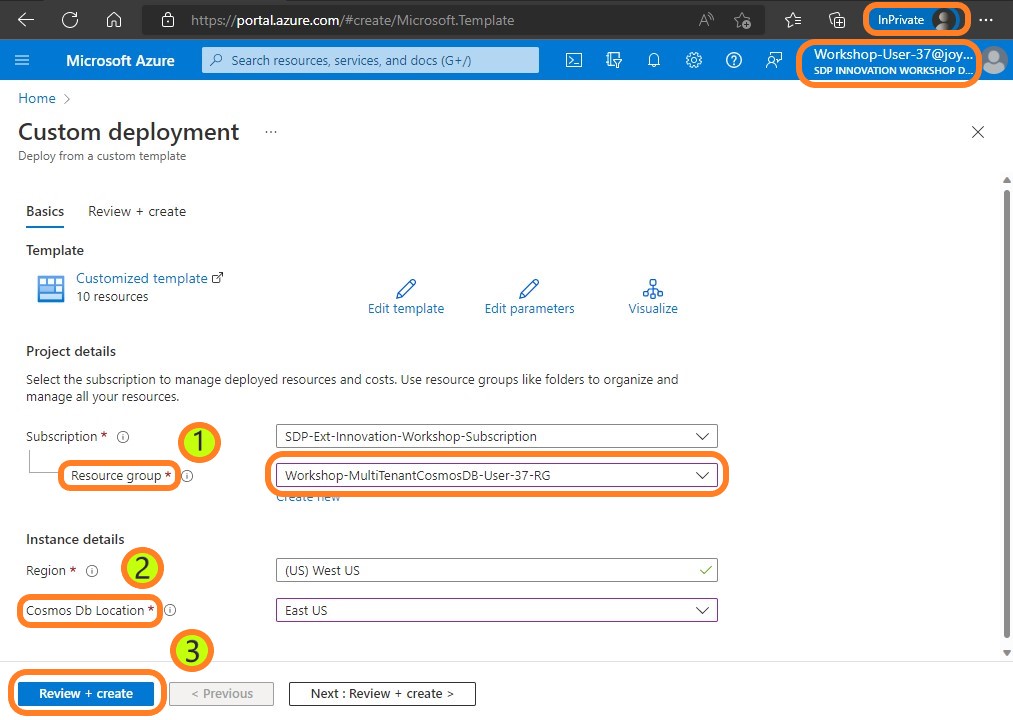Viewport: 1013px width, 720px height.
Task: Open the browser Favorites list icon
Action: click(x=793, y=21)
